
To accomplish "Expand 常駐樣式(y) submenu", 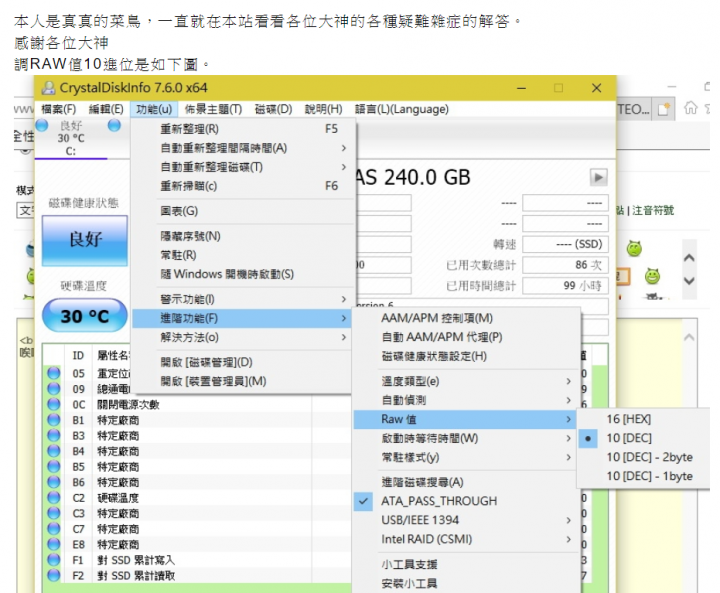I will 466,457.
